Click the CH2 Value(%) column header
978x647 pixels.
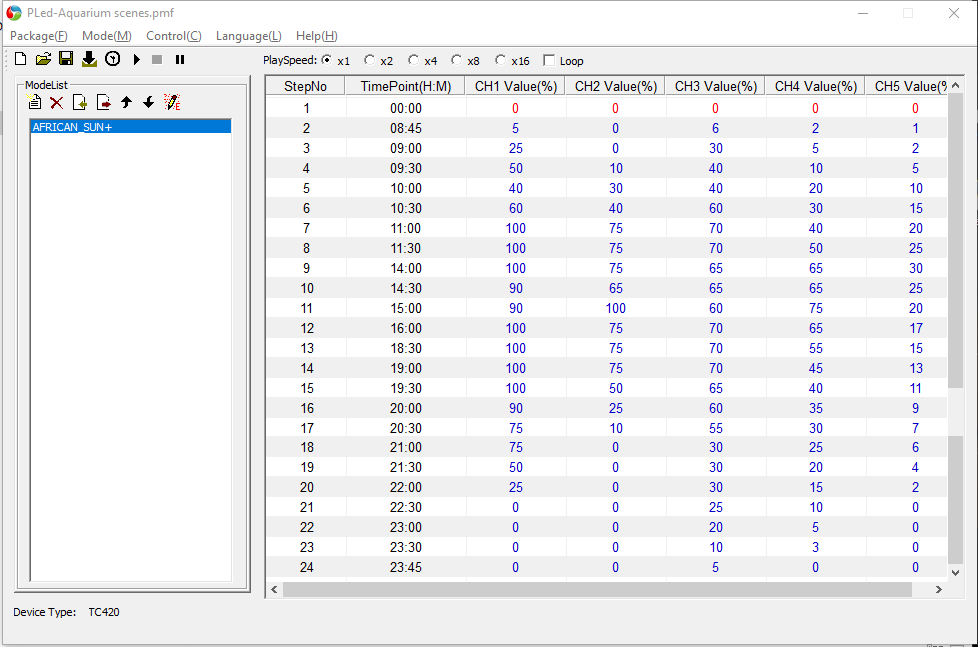[616, 86]
